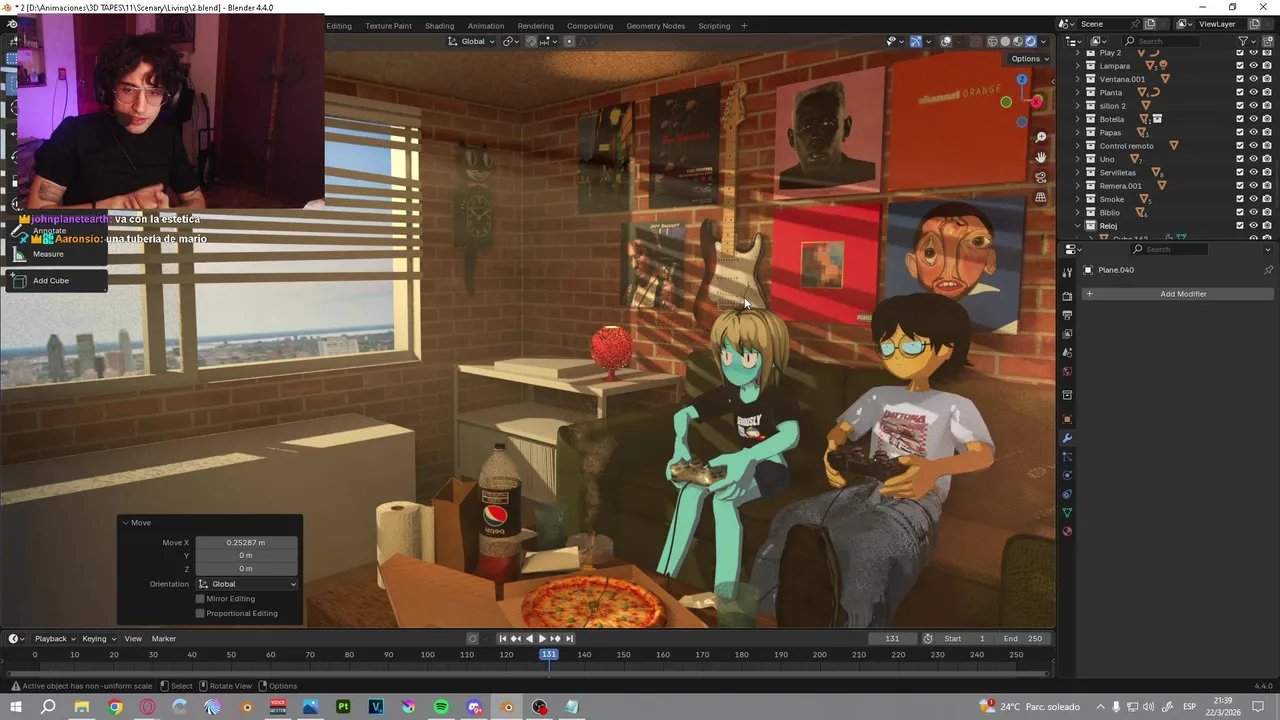
Task: Open viewport Options dropdown
Action: tap(1030, 59)
